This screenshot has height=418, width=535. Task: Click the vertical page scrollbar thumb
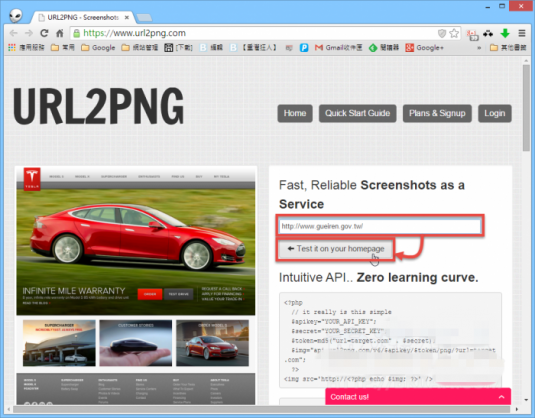pos(526,107)
